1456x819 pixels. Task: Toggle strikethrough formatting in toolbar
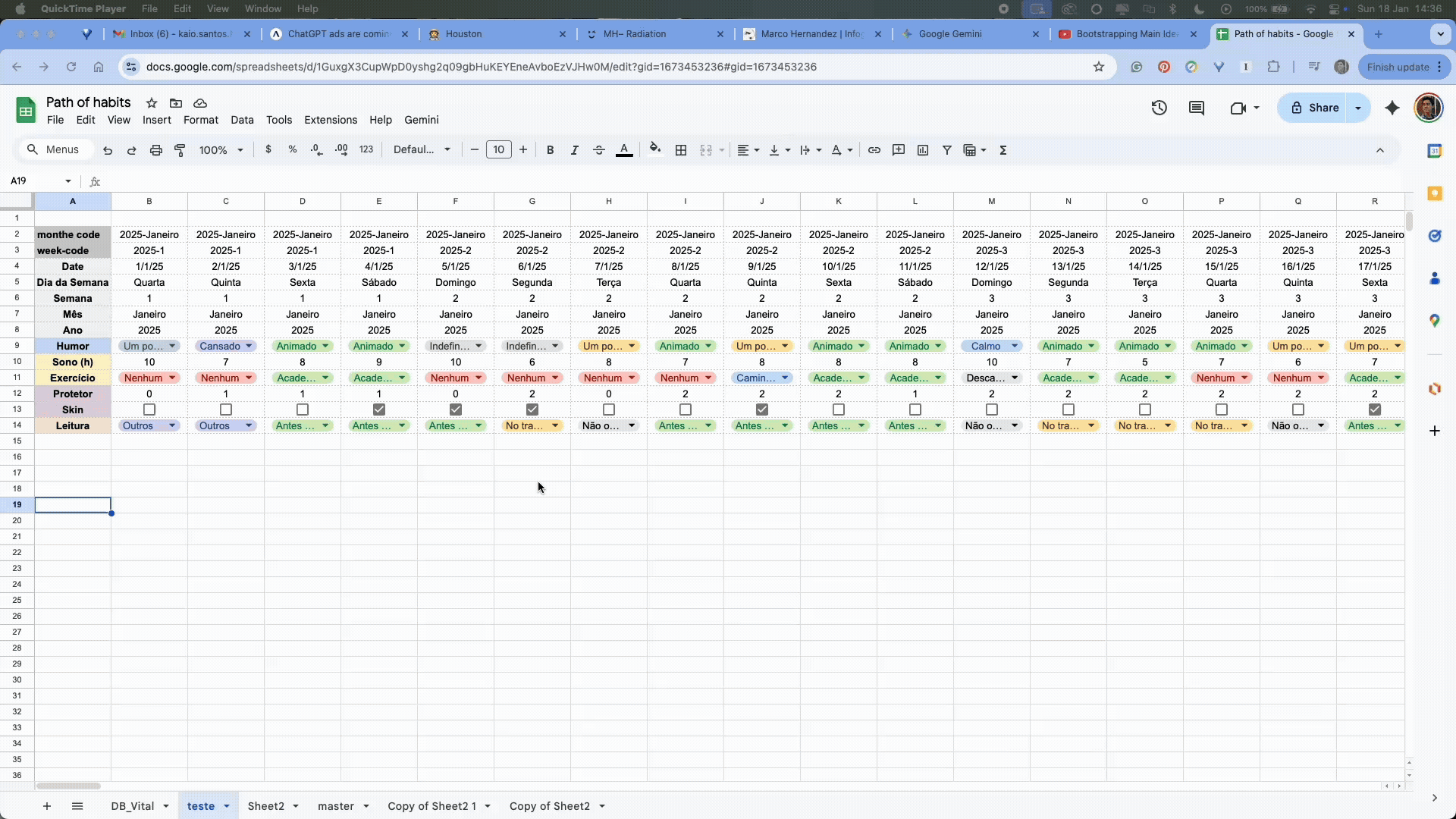coord(598,150)
